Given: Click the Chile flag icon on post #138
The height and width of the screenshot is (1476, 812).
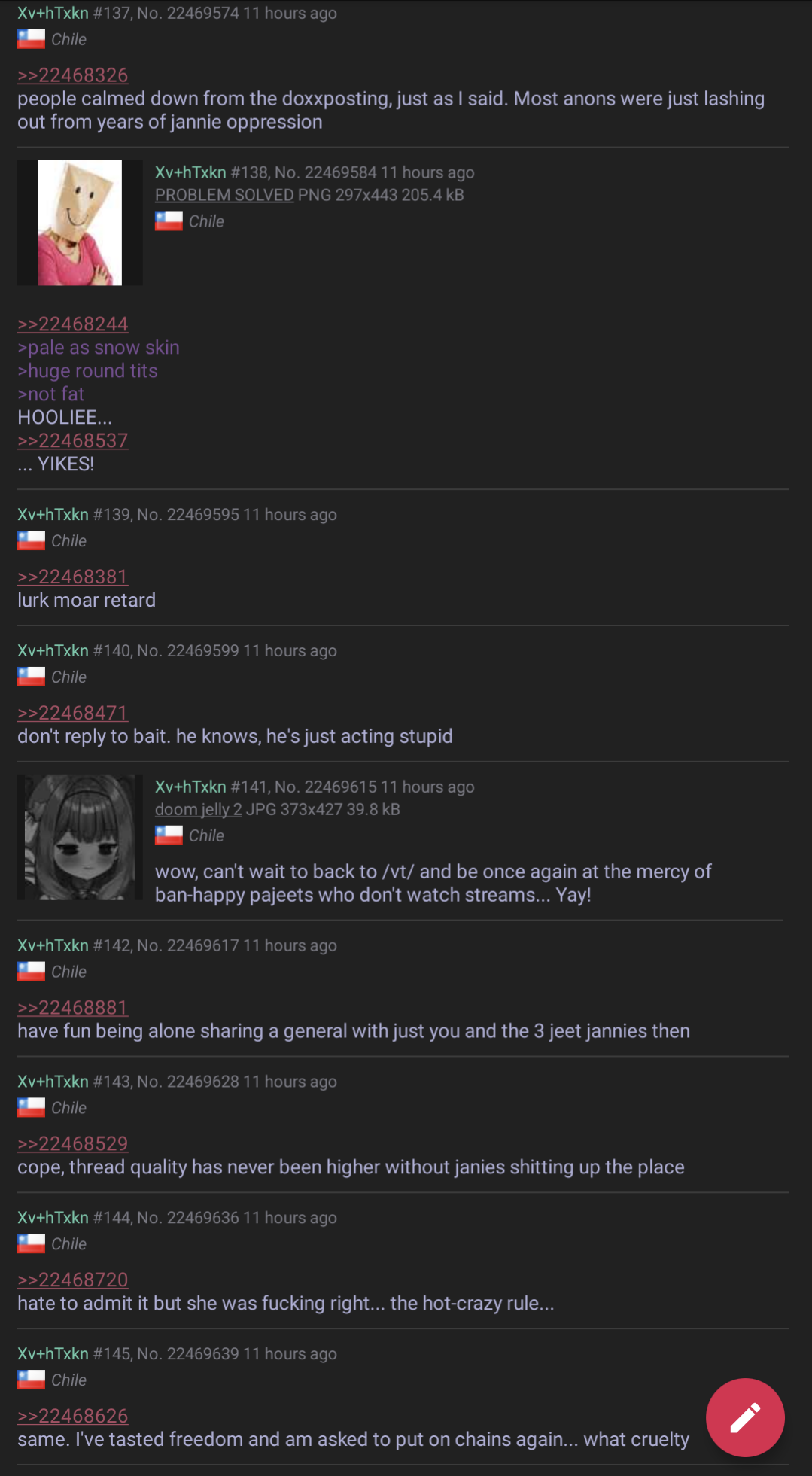Looking at the screenshot, I should click(x=169, y=221).
